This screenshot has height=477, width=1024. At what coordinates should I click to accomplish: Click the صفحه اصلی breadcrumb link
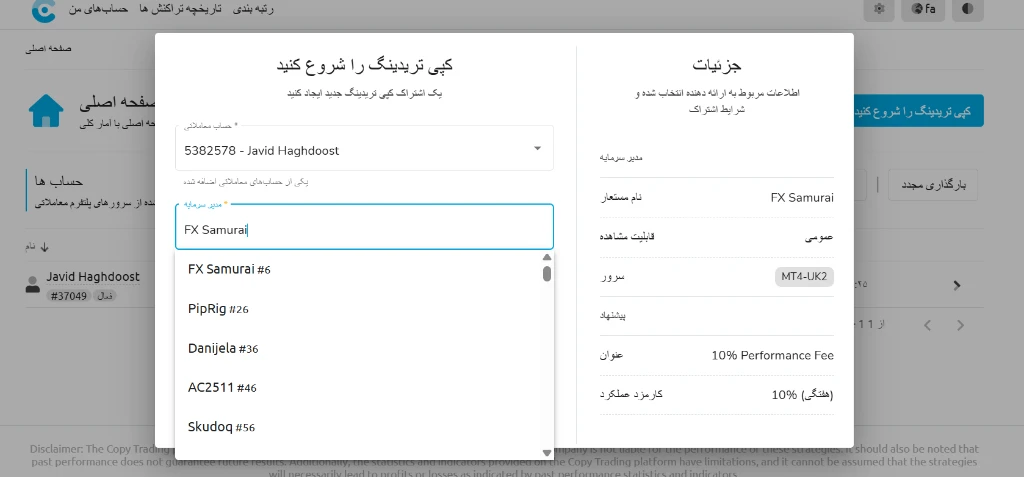click(49, 49)
